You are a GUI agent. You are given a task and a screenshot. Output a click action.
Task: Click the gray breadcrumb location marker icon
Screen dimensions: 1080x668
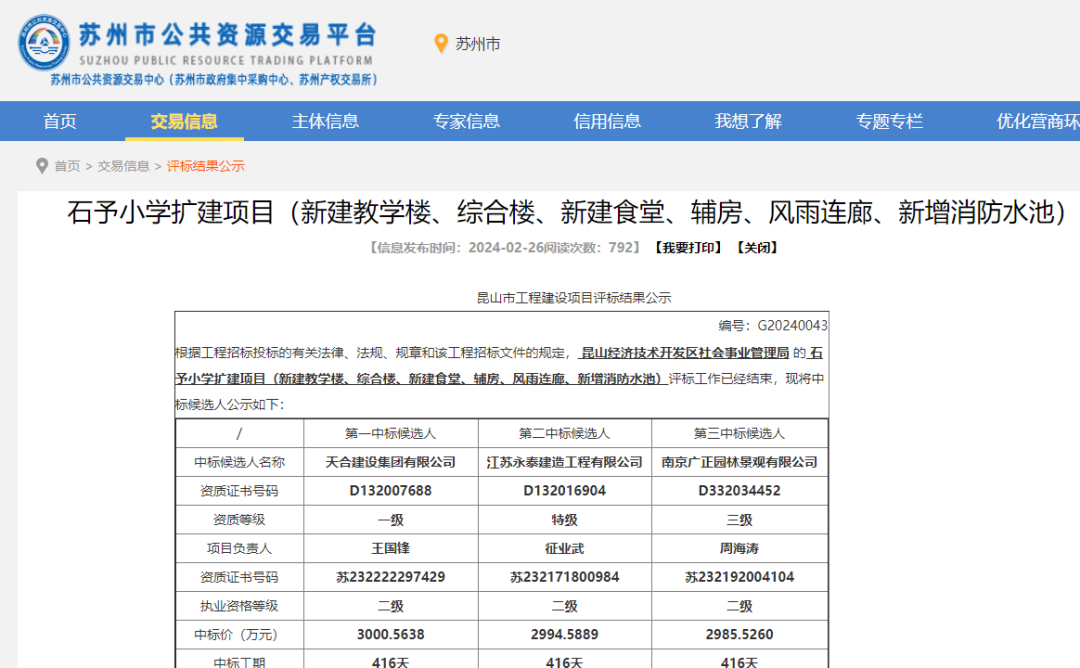pos(41,166)
